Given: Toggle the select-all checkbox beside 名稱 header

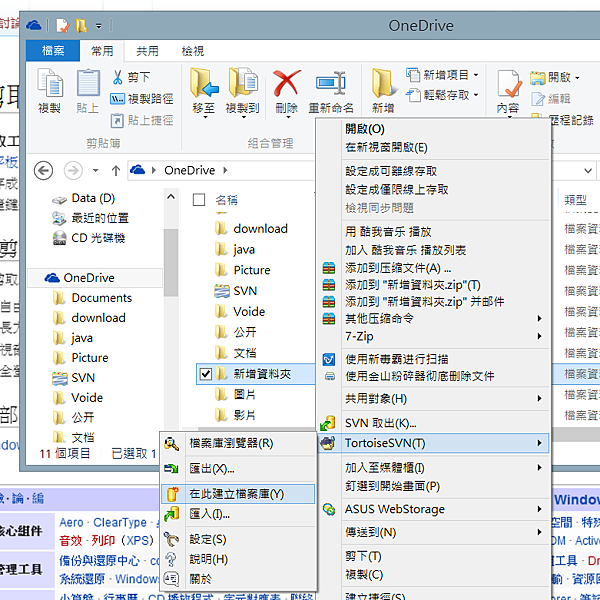Looking at the screenshot, I should (199, 200).
